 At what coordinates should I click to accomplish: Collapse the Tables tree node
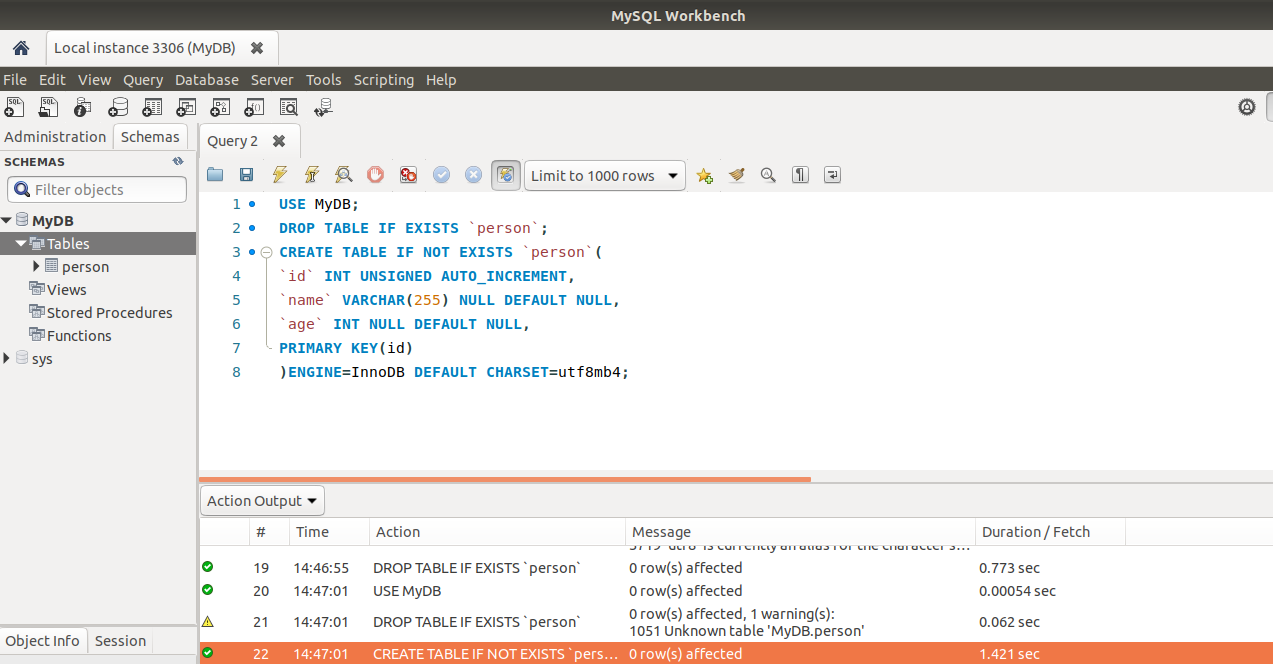pos(21,244)
